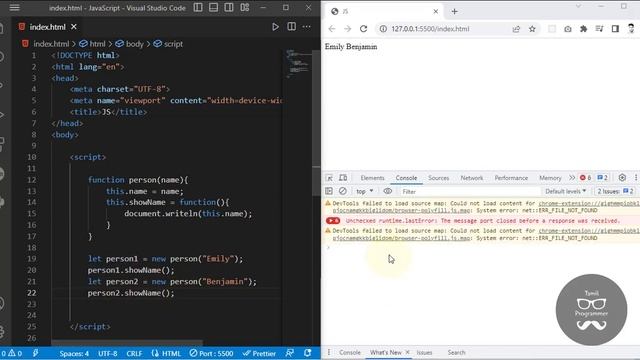
Task: Go back in the browser
Action: point(332,29)
